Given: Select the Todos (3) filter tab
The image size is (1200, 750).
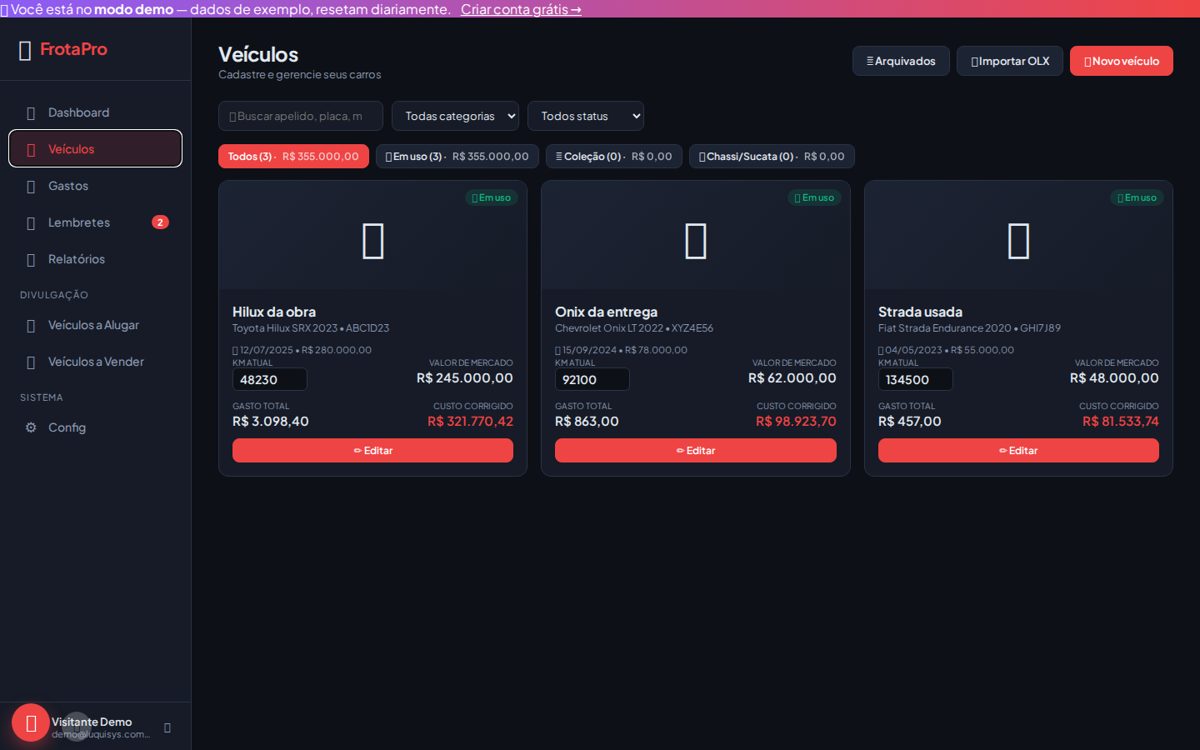Looking at the screenshot, I should pos(293,156).
